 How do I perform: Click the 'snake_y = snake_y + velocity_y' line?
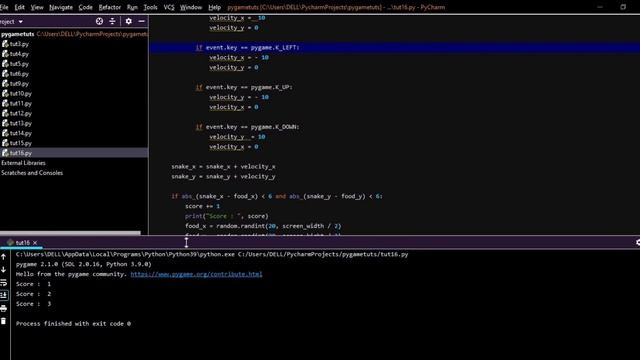[223, 177]
